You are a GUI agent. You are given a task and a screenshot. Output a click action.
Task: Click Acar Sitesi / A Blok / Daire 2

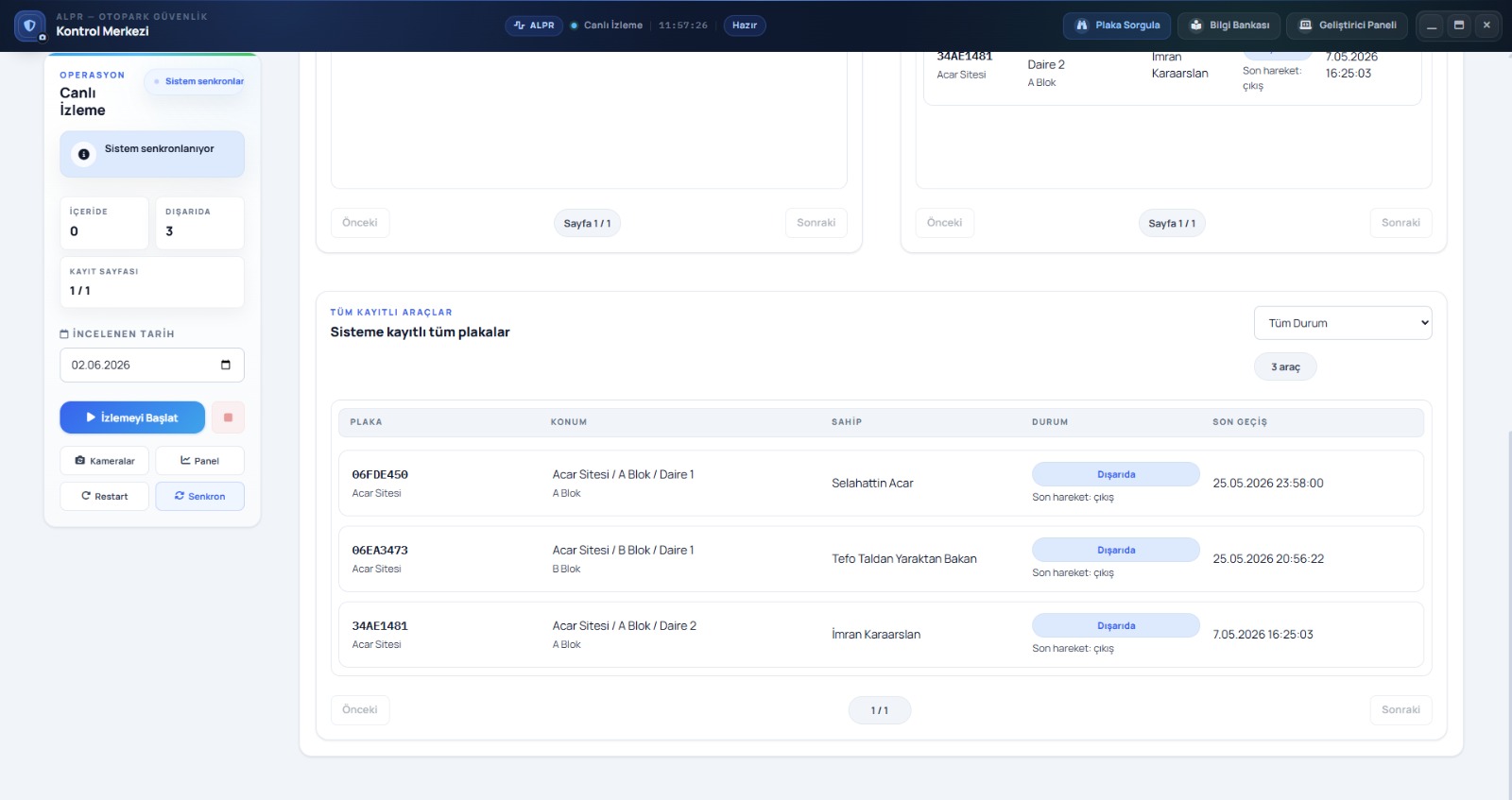pyautogui.click(x=625, y=625)
